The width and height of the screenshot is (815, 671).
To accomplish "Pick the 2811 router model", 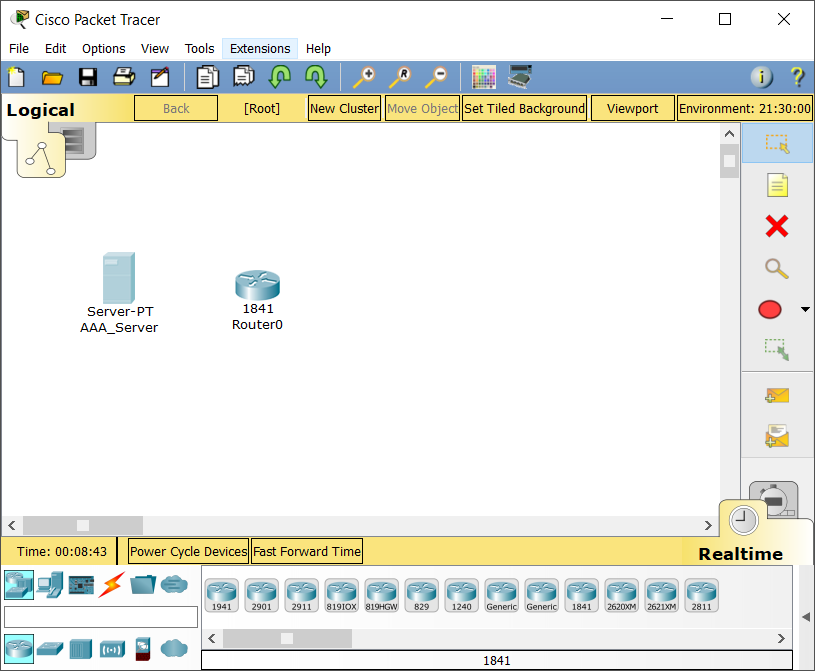I will coord(702,595).
